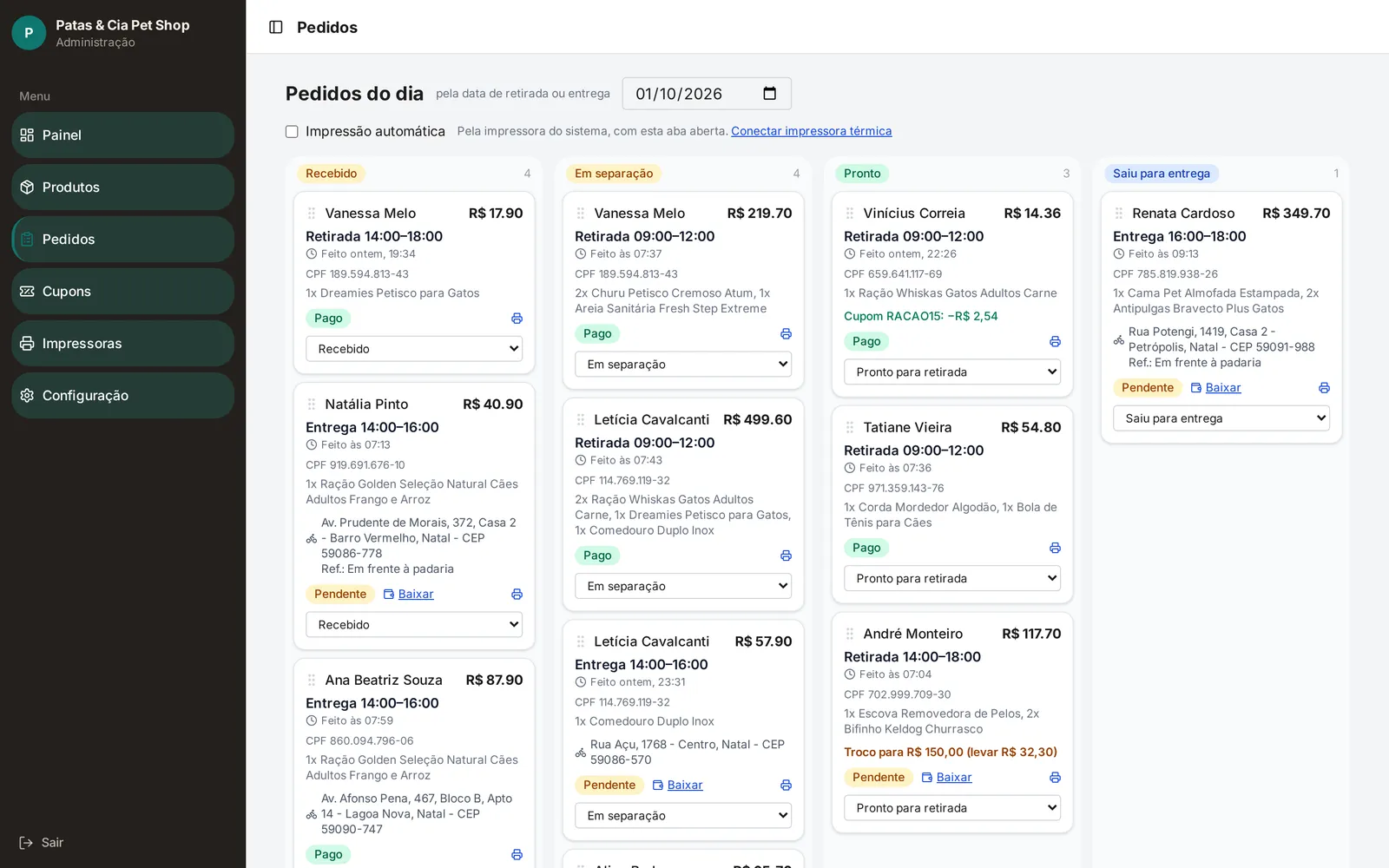Click the Pronto column label
Viewport: 1389px width, 868px height.
(862, 174)
